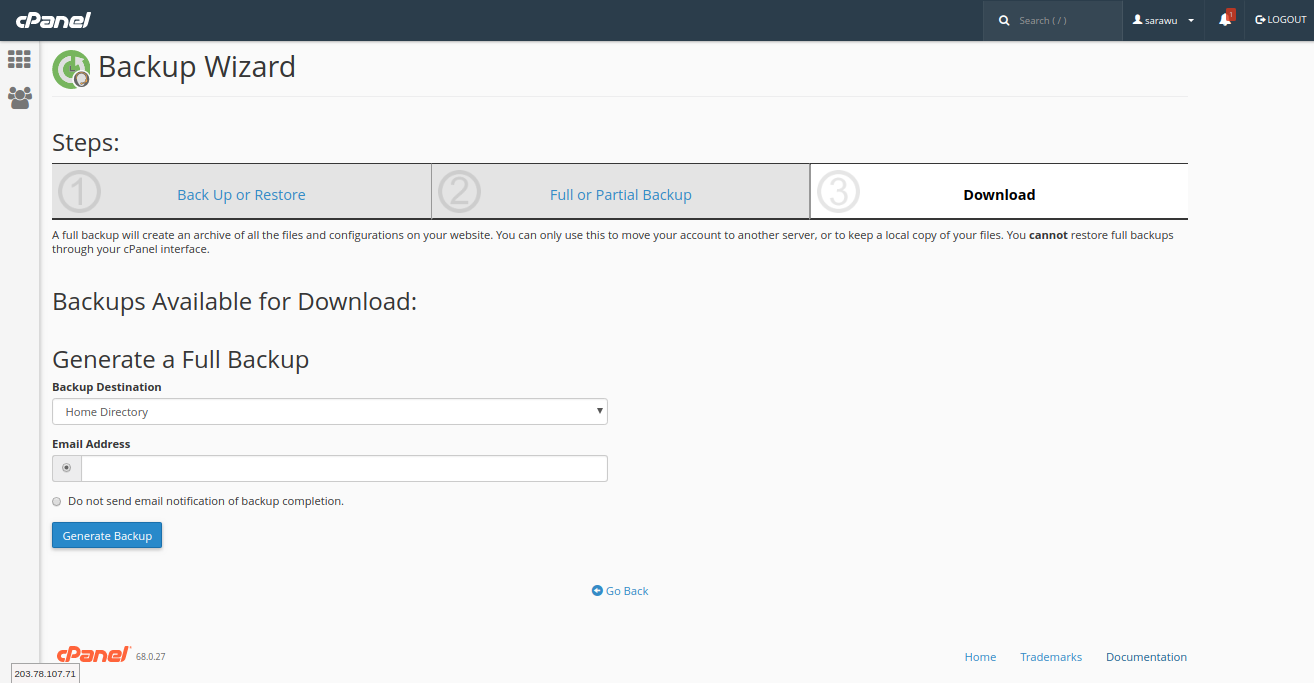Open the User Manager people icon

click(x=19, y=98)
